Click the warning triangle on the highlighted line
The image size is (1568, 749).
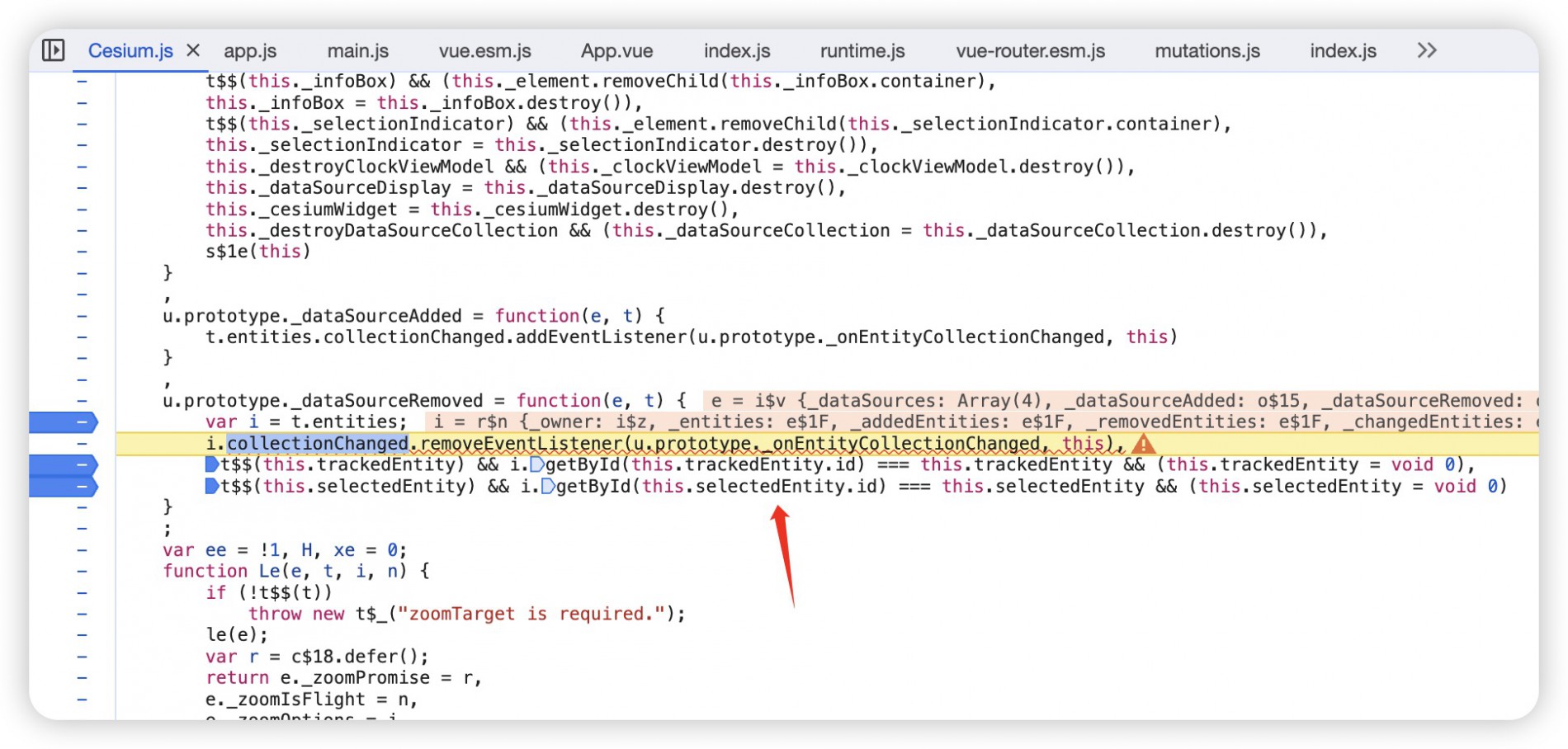1143,444
